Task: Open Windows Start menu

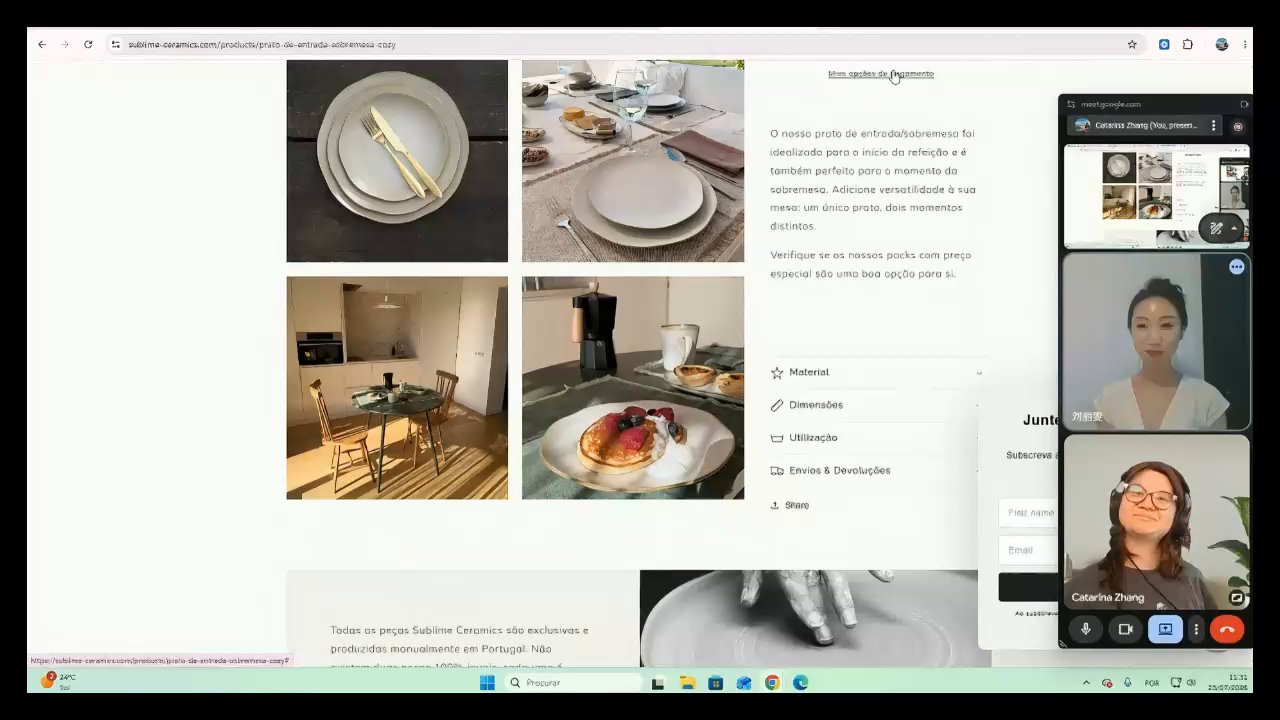Action: click(487, 683)
